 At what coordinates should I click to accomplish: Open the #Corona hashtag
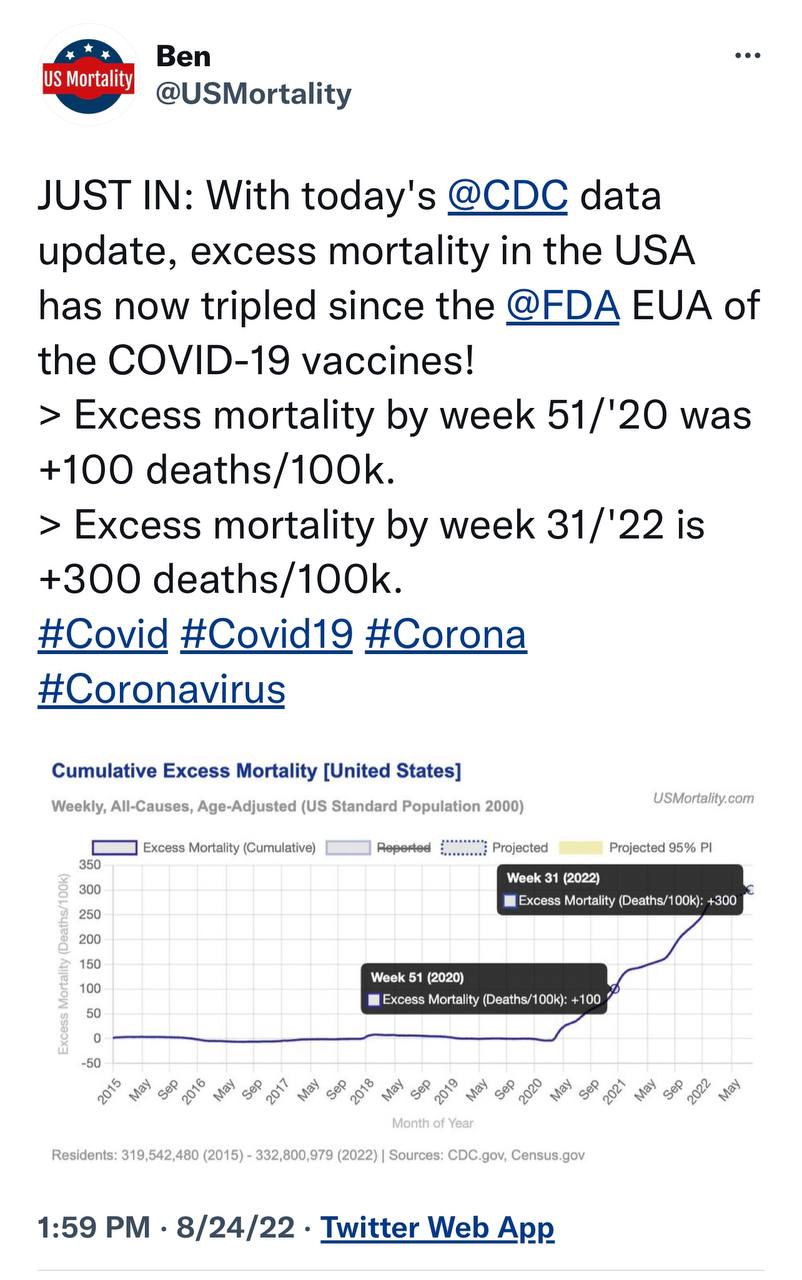(x=445, y=634)
